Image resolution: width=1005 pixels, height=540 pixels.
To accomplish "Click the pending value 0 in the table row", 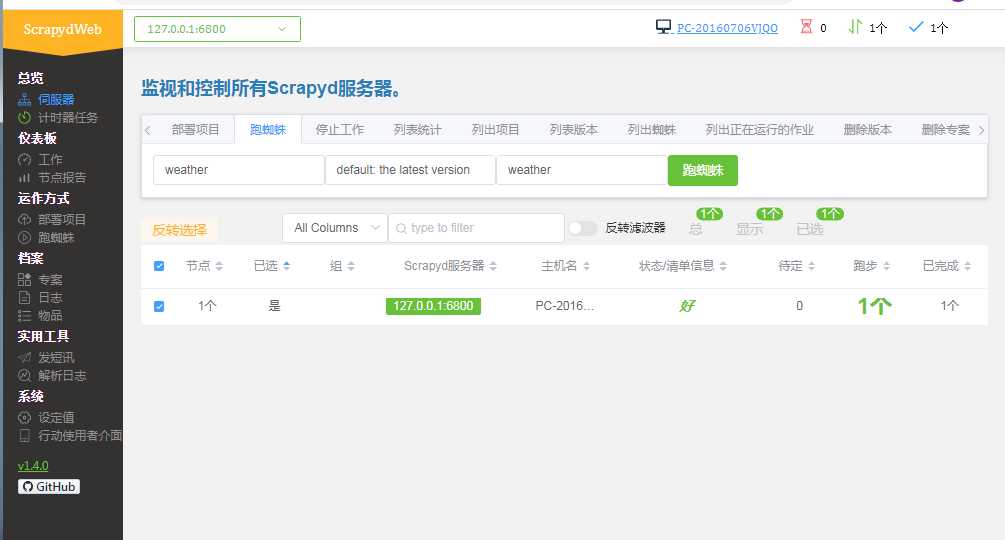I will [x=799, y=306].
